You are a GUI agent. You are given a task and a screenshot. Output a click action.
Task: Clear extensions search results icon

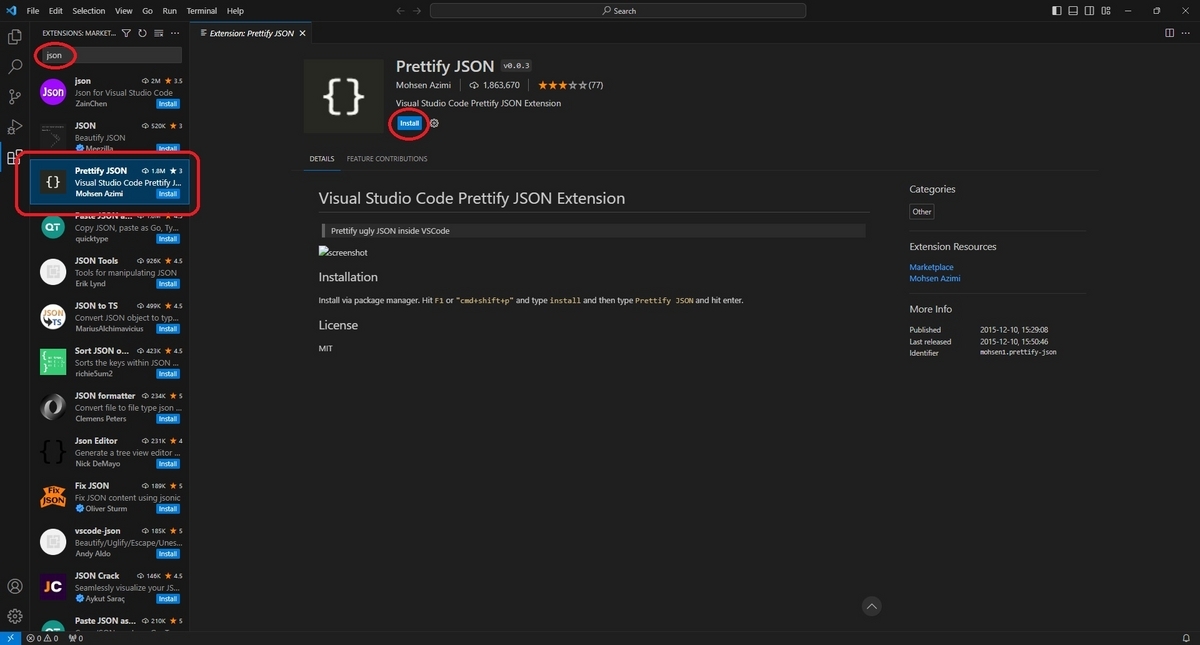coord(158,33)
